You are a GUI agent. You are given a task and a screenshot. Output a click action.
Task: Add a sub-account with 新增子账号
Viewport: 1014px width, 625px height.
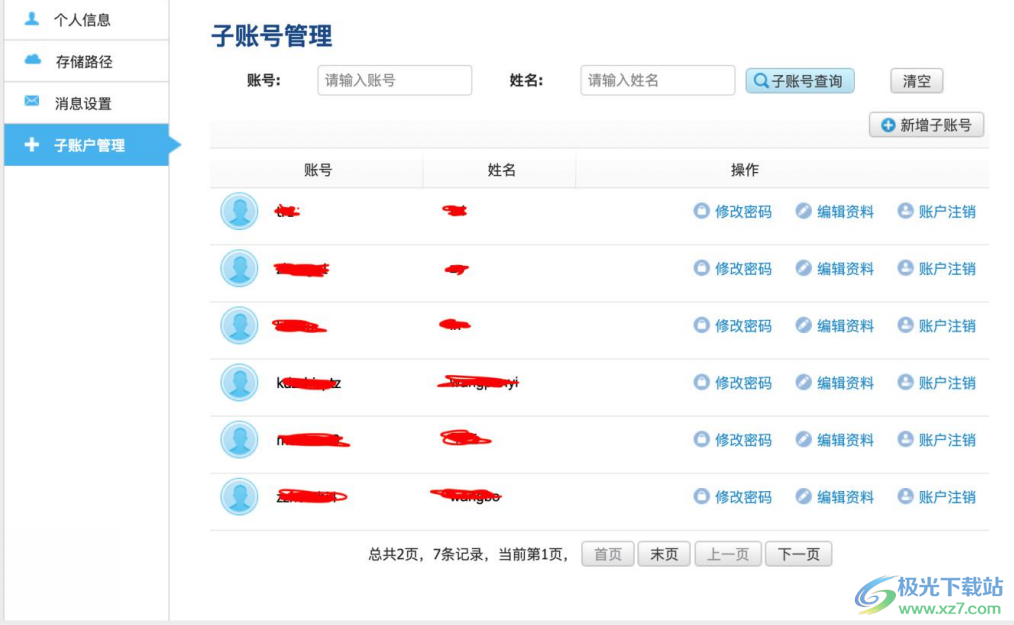click(926, 125)
